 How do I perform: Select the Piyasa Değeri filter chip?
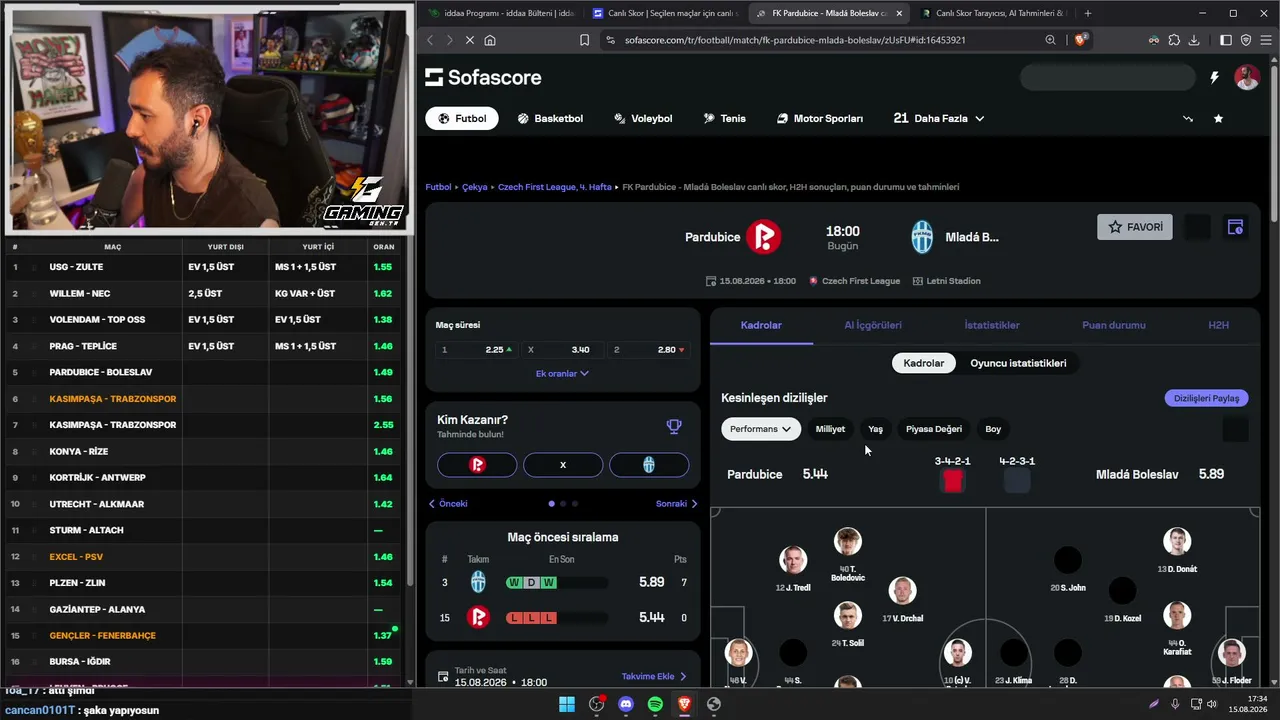[934, 429]
